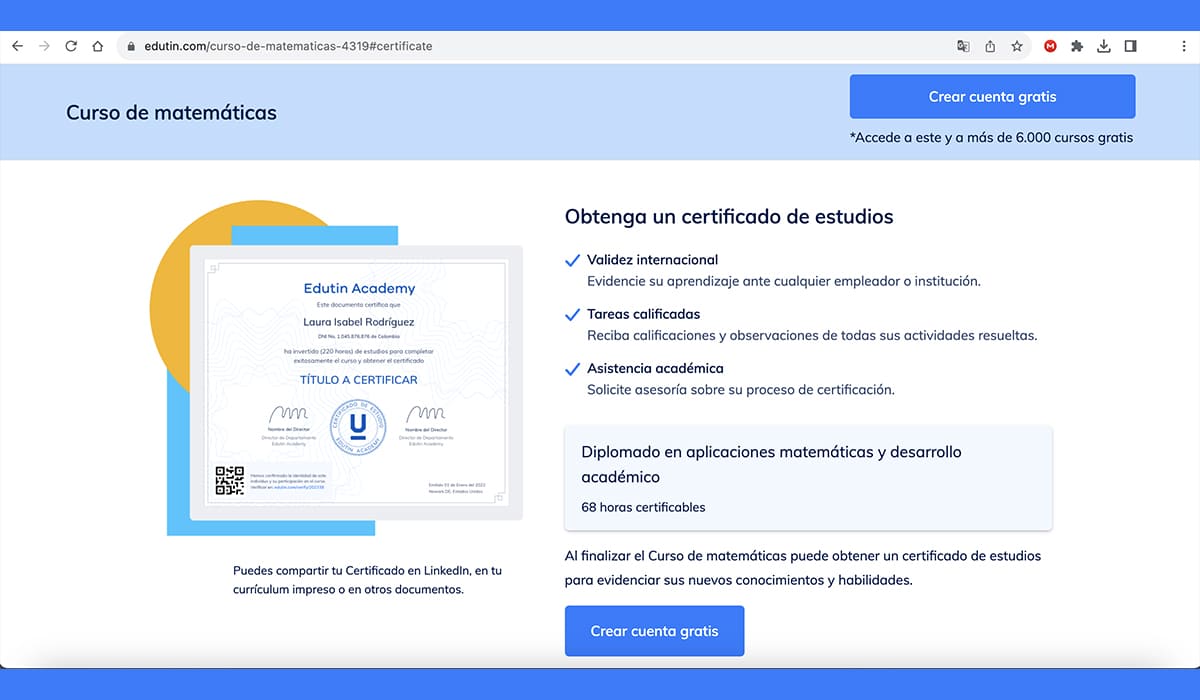Click 'Laura Isabel Rodríguez' name on certificate
The image size is (1200, 700).
358,322
